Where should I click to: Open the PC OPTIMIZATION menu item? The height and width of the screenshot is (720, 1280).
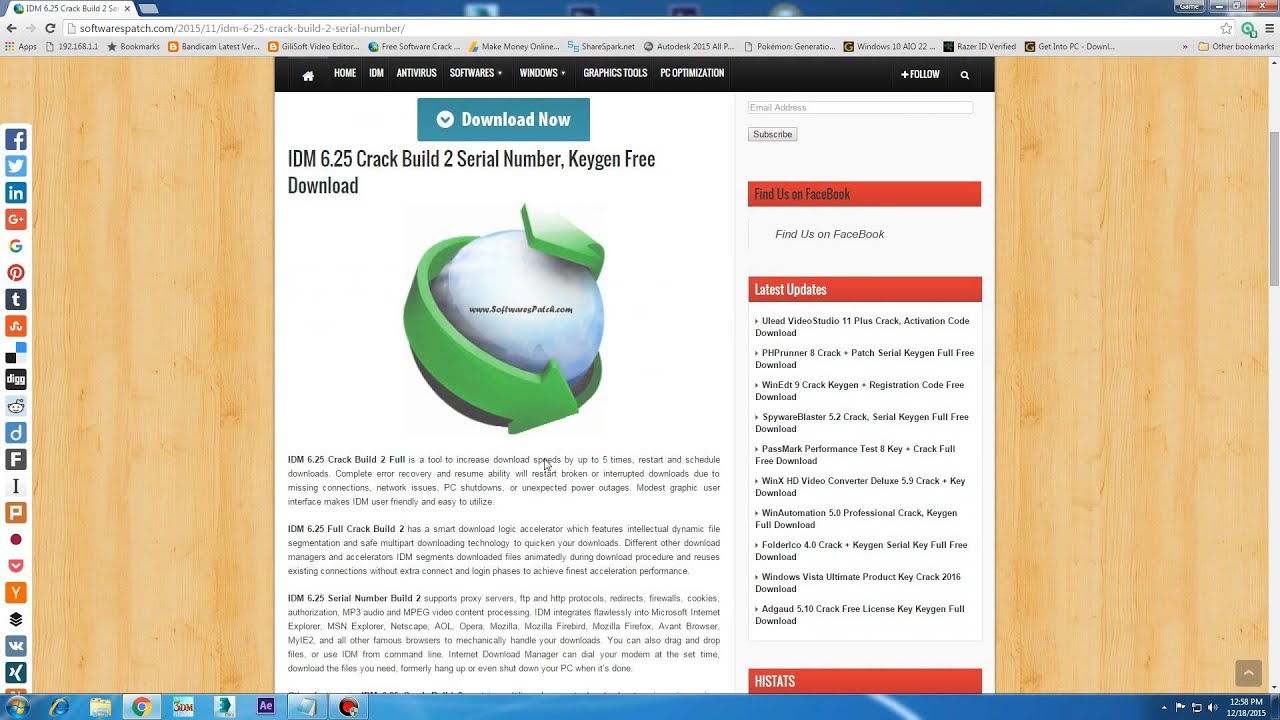point(692,73)
